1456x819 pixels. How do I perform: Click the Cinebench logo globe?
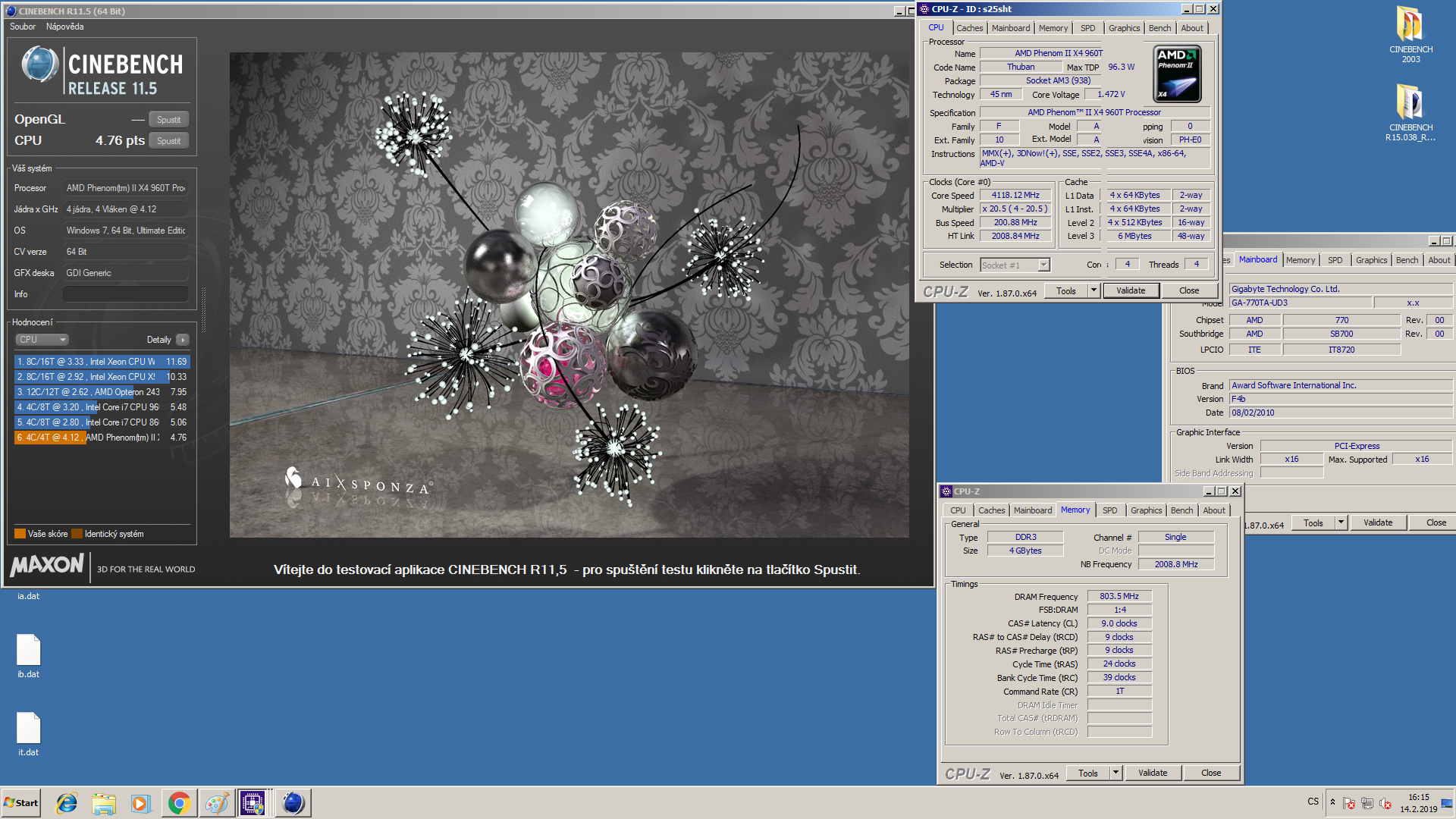pos(40,64)
